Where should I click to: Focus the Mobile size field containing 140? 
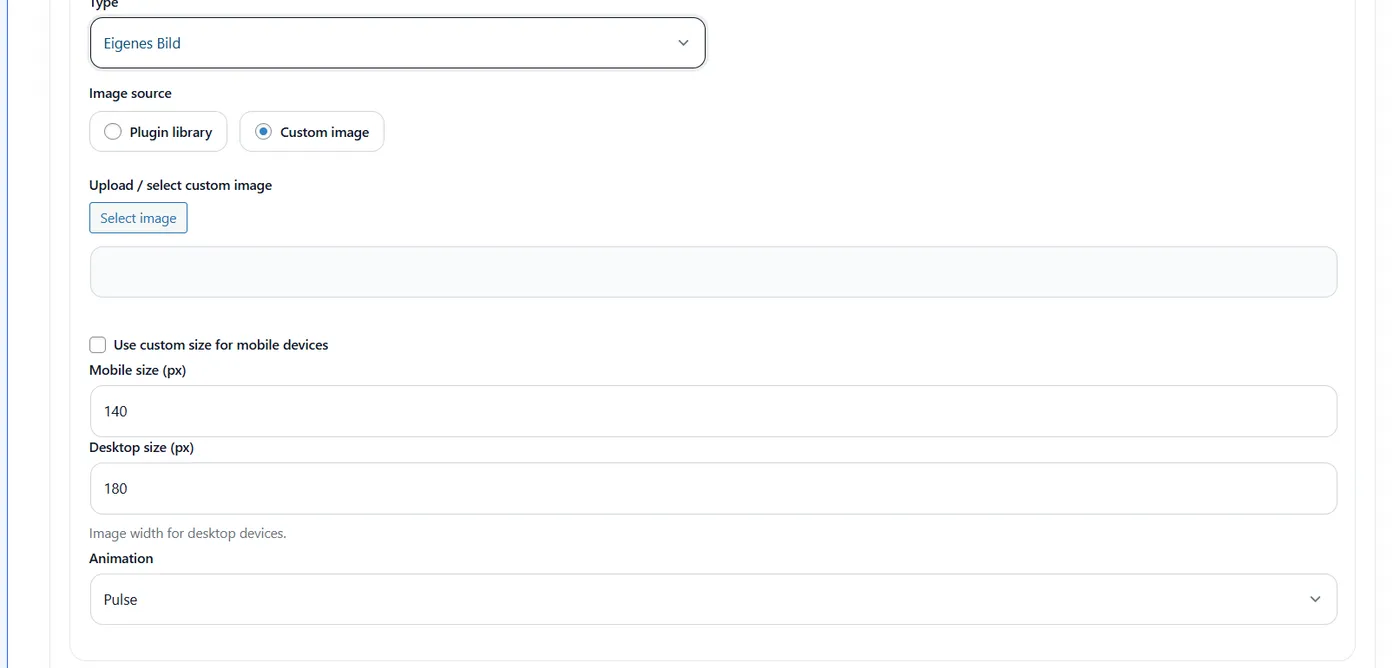[x=713, y=411]
